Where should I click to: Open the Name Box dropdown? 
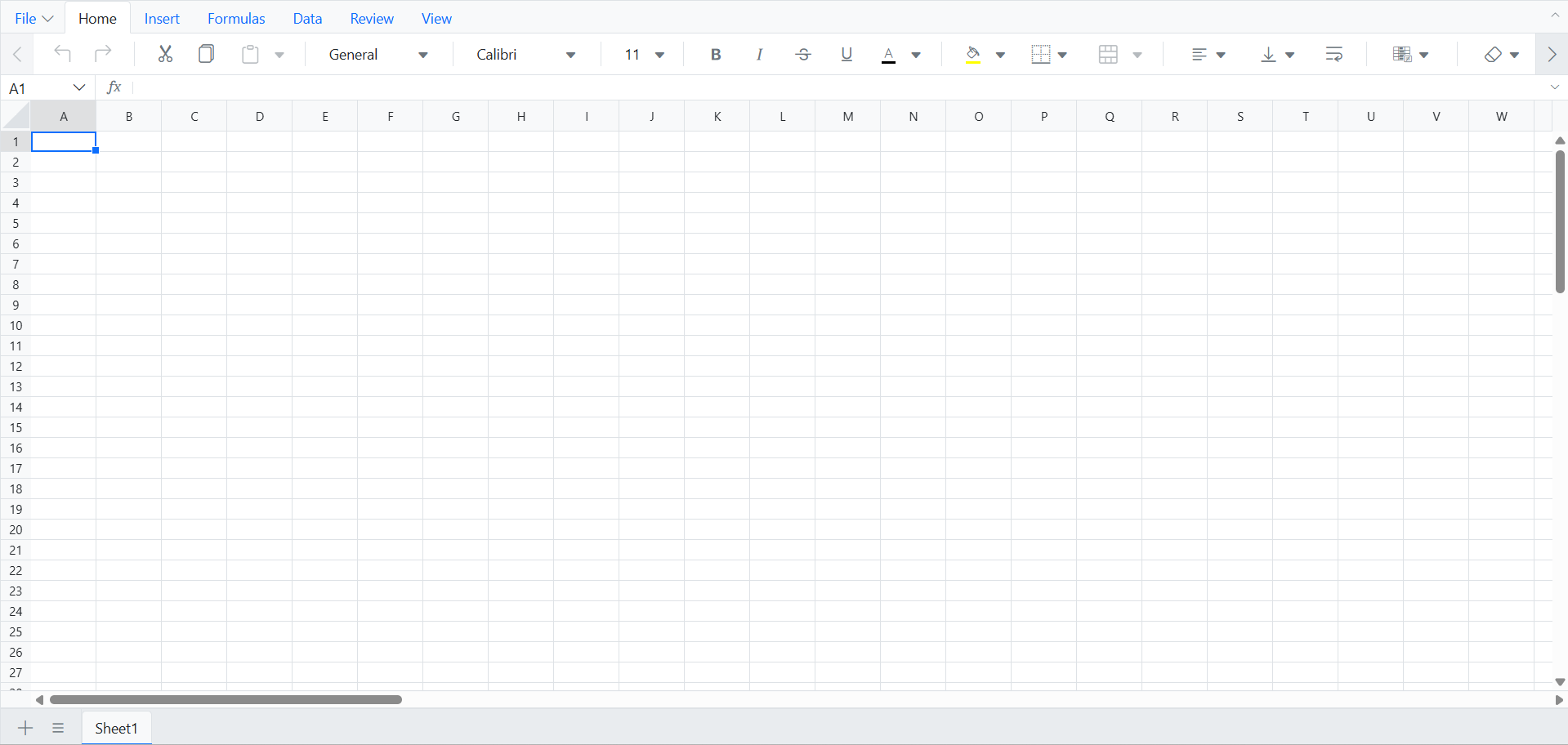point(79,87)
